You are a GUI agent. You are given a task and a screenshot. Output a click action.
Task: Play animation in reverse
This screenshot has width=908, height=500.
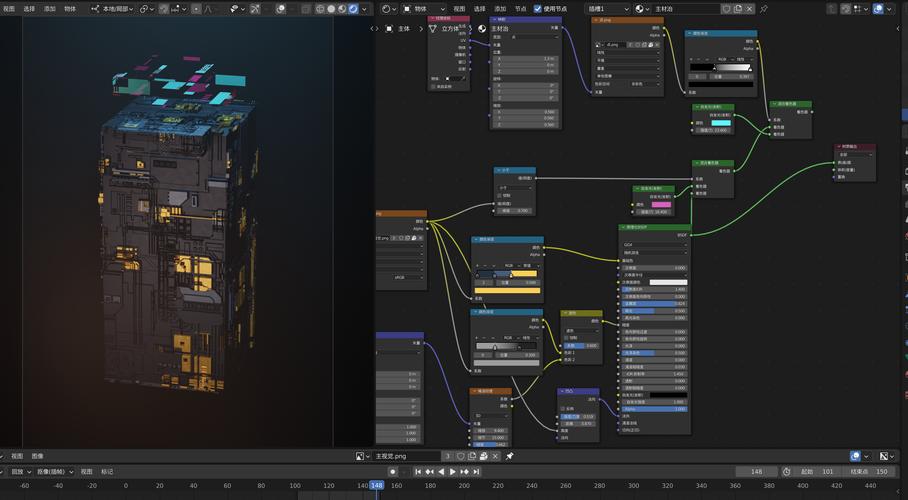[x=441, y=472]
